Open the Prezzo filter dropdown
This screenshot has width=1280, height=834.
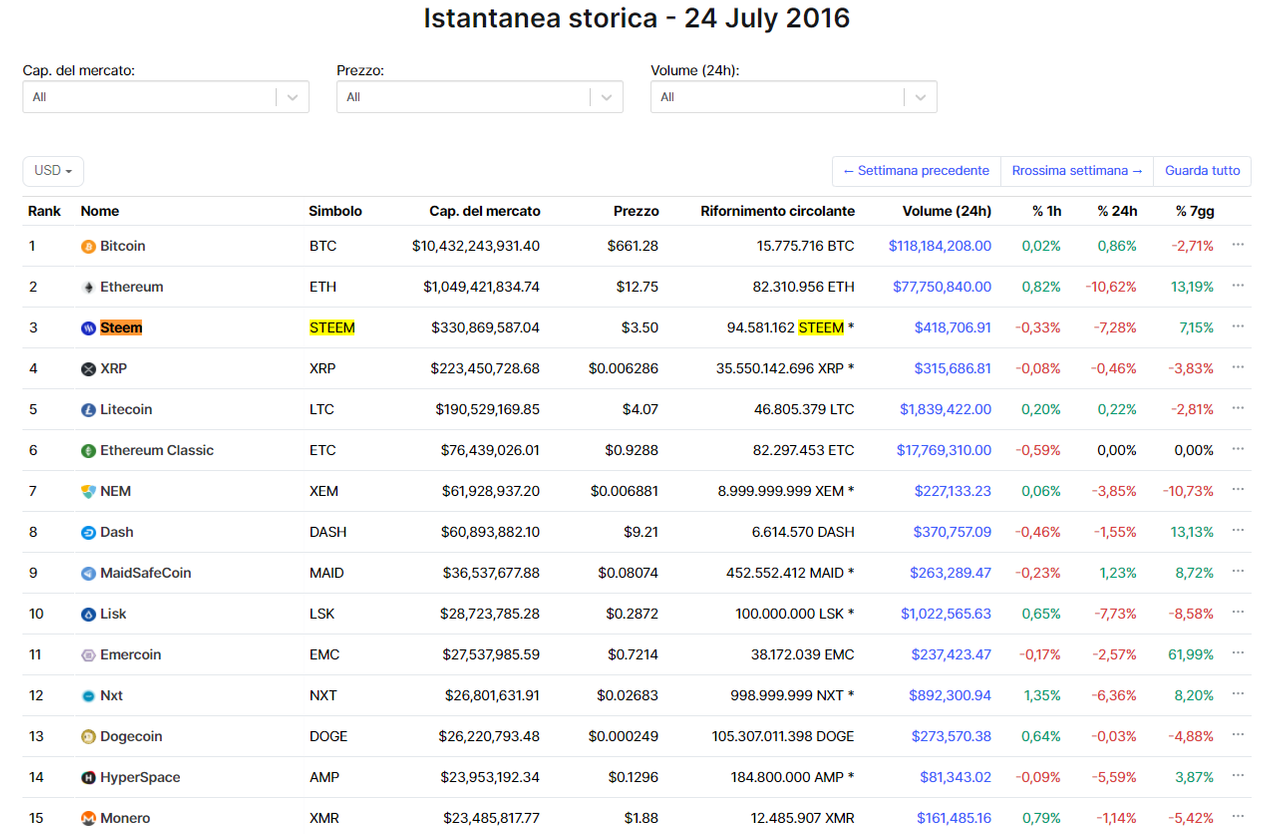point(480,97)
